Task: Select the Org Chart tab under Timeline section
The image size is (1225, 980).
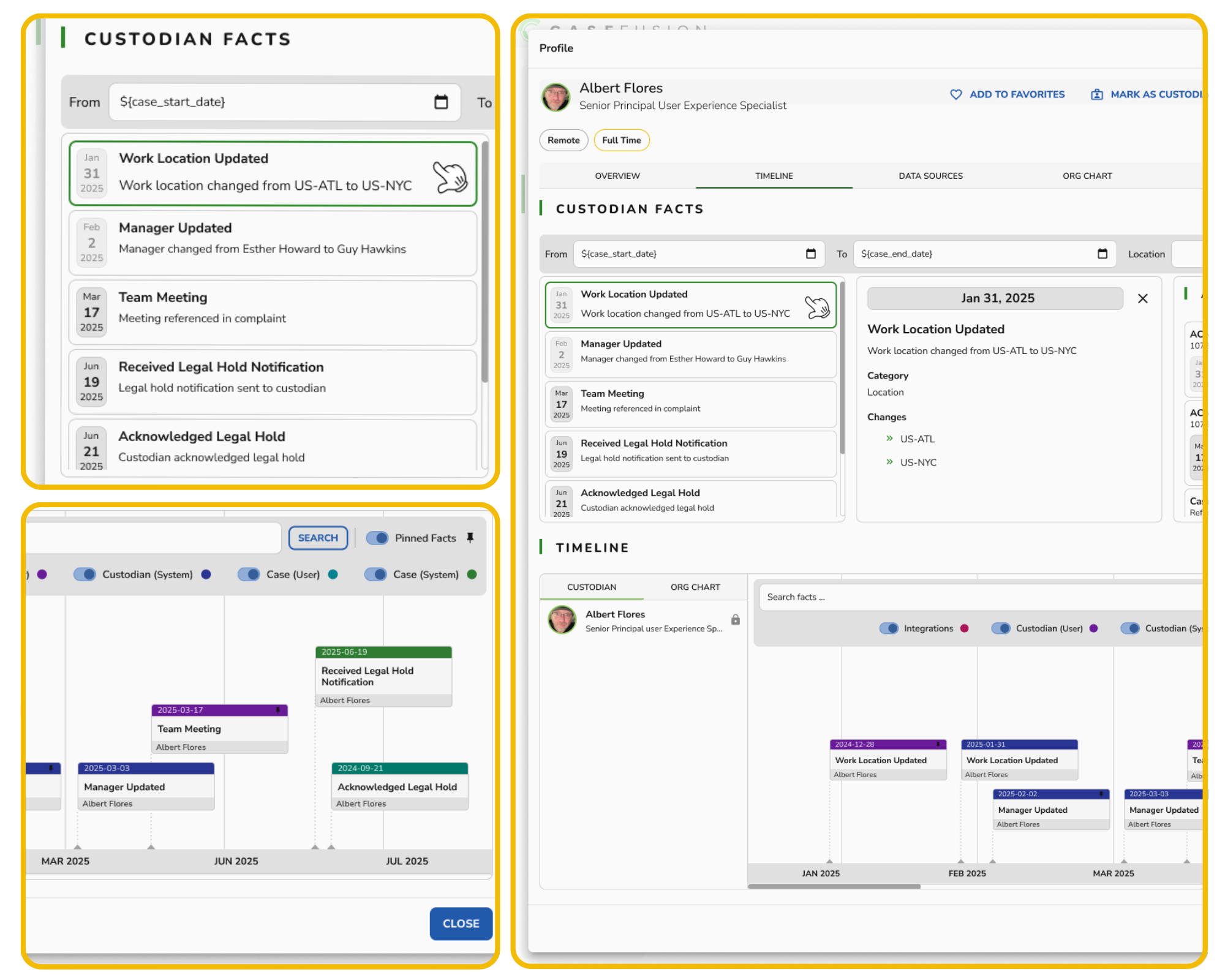Action: tap(695, 587)
